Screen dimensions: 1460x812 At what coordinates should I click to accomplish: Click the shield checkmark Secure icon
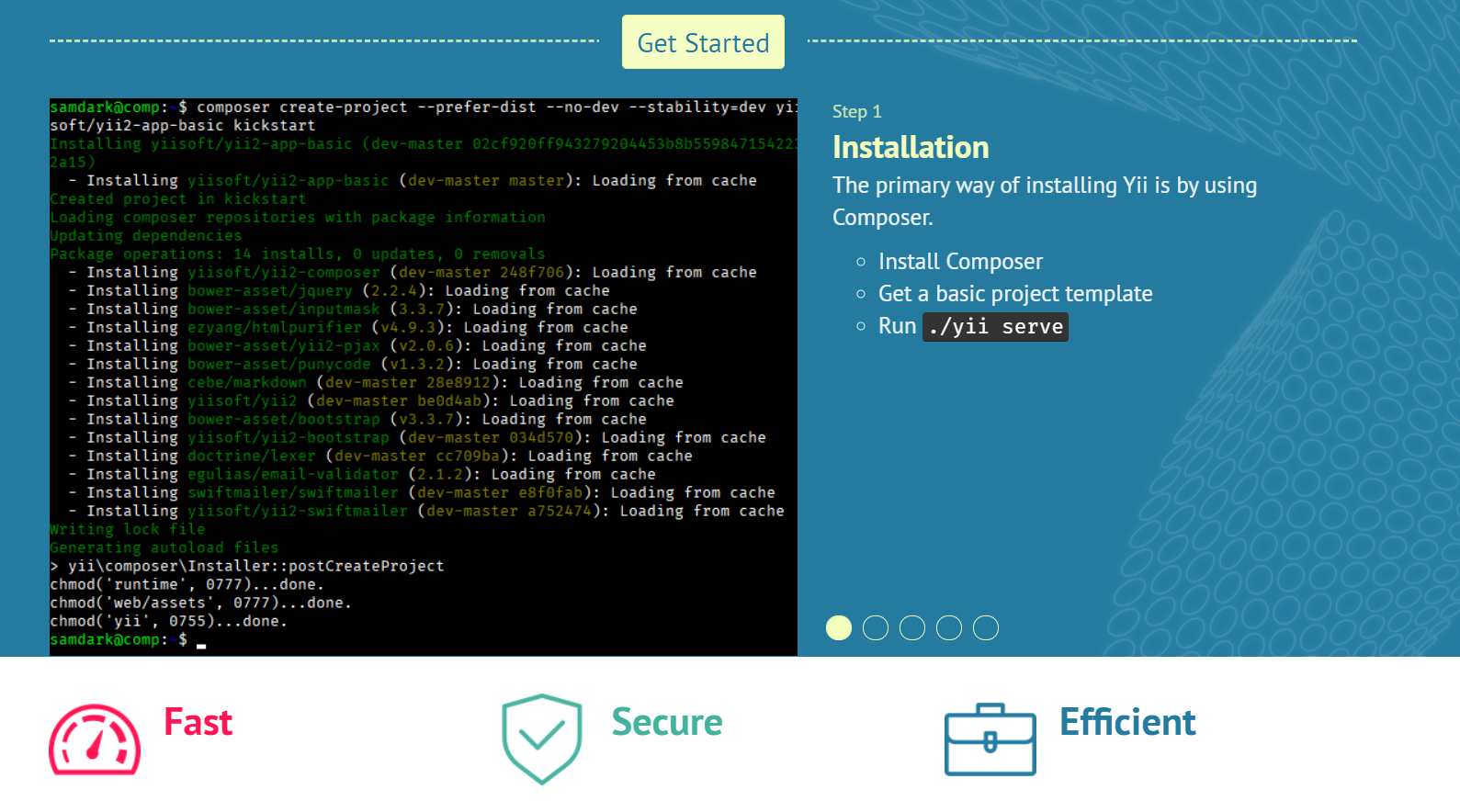pos(541,739)
